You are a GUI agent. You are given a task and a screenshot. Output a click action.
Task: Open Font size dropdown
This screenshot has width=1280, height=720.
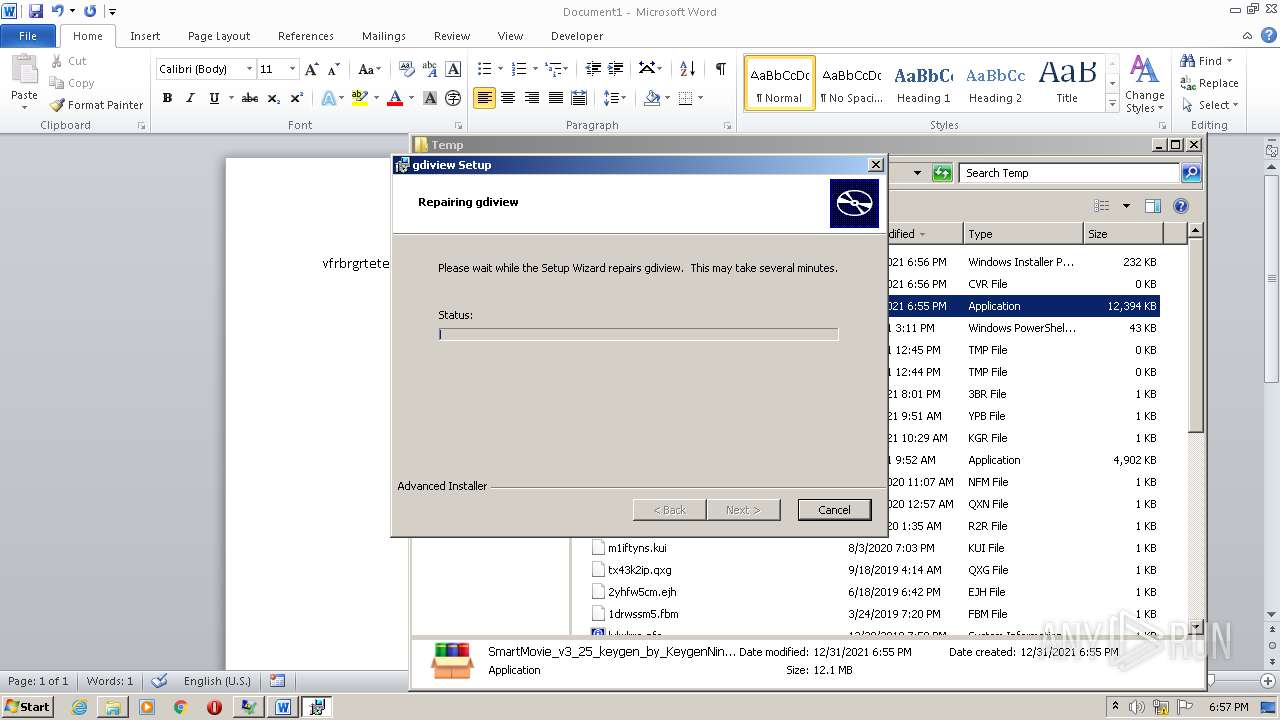click(x=292, y=69)
